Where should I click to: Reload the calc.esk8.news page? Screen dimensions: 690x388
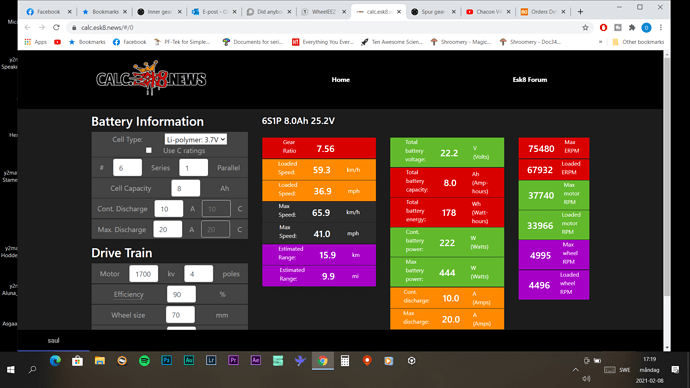56,27
